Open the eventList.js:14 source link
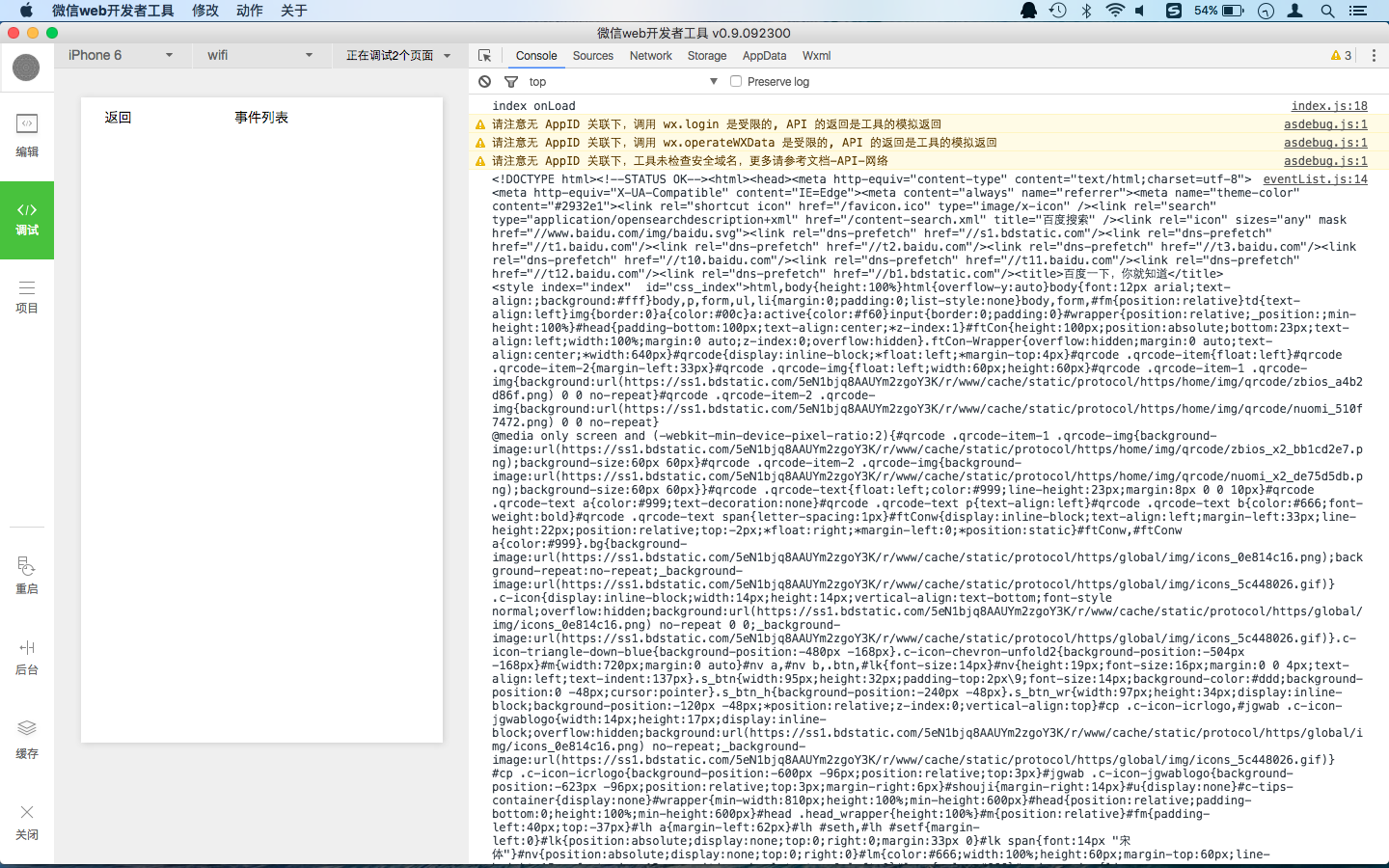 point(1316,179)
